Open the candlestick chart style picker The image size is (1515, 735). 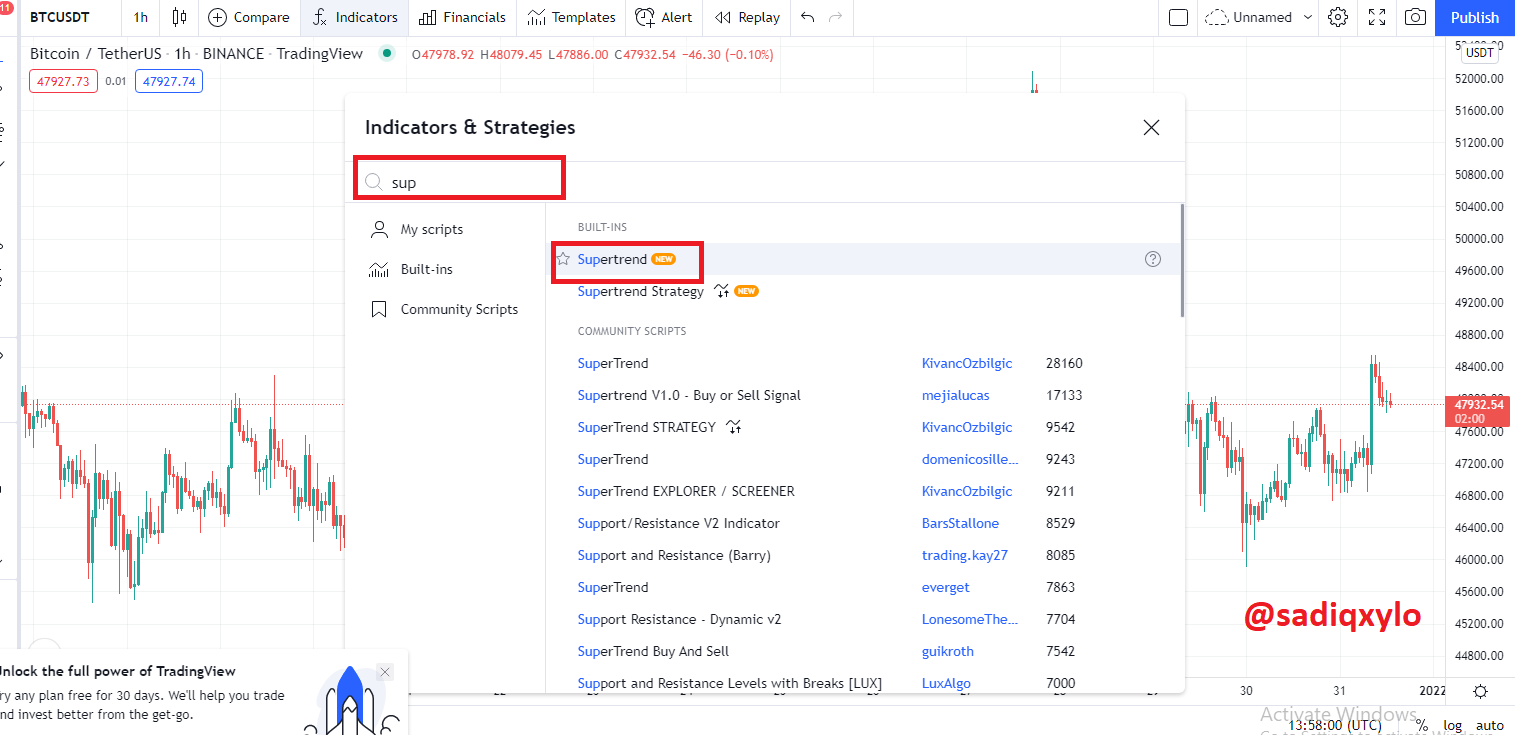tap(180, 17)
